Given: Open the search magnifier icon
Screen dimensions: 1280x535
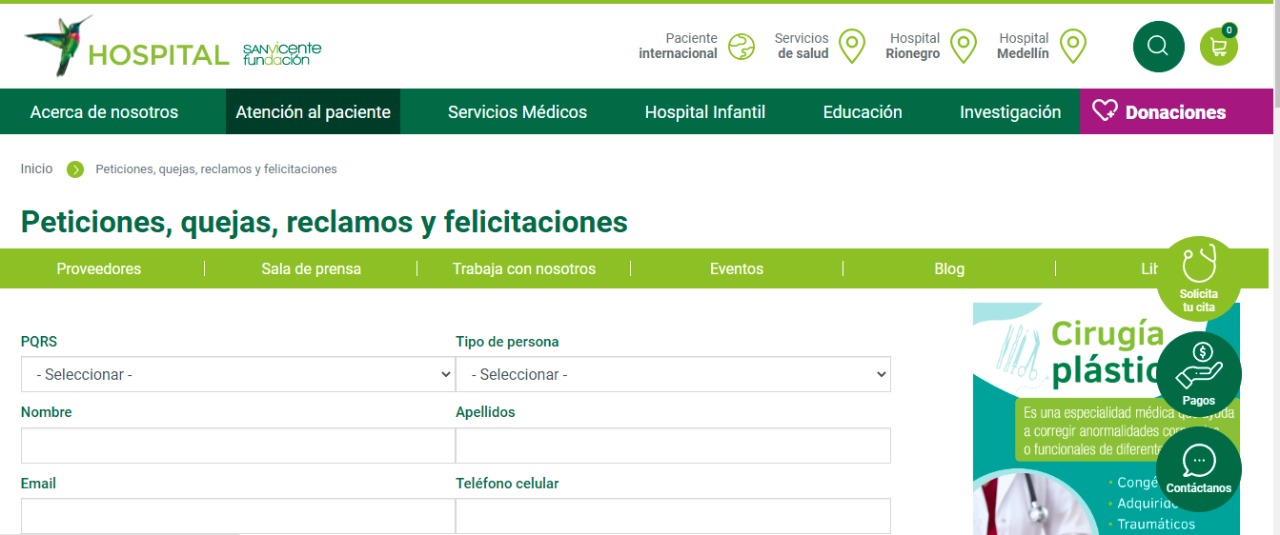Looking at the screenshot, I should click(x=1158, y=46).
